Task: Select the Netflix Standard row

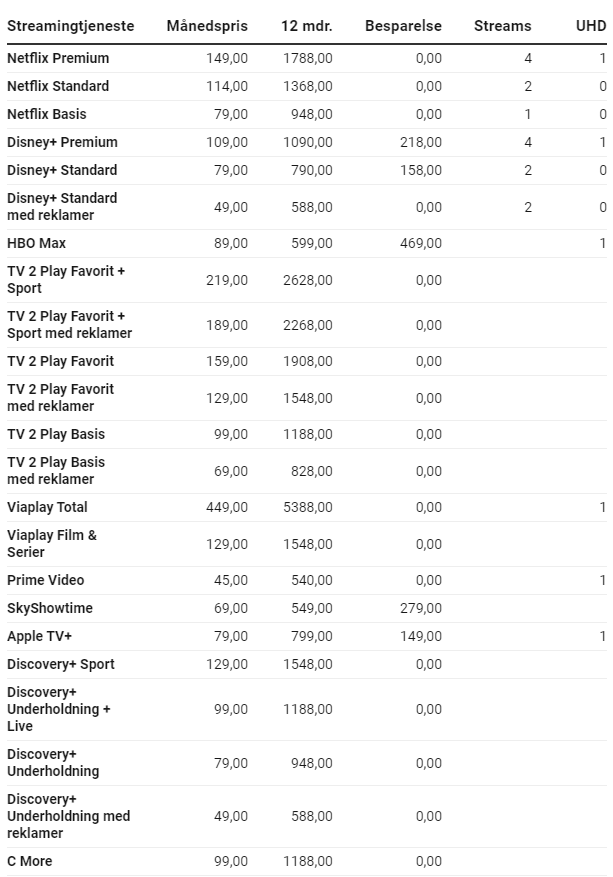Action: click(306, 87)
